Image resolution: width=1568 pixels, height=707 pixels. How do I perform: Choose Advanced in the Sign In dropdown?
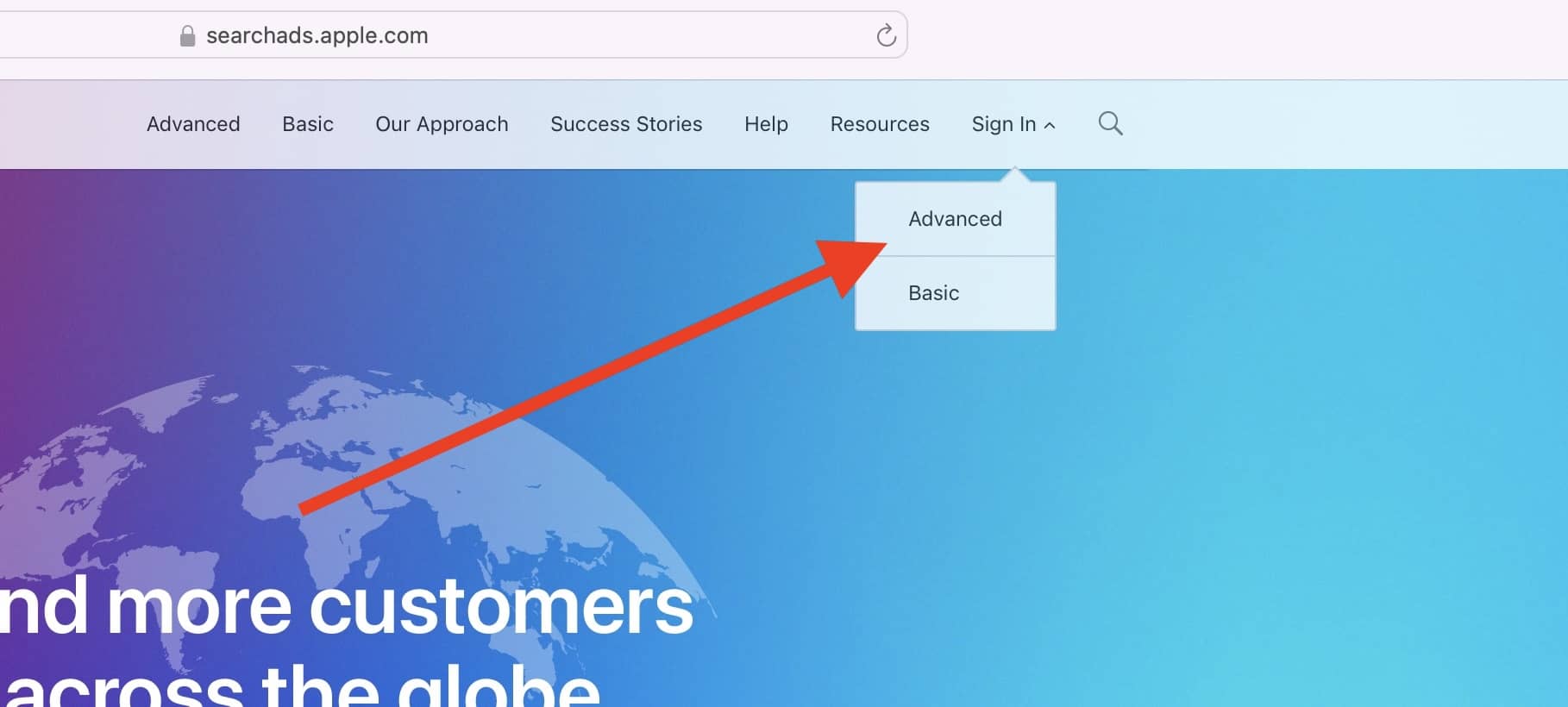pyautogui.click(x=955, y=219)
